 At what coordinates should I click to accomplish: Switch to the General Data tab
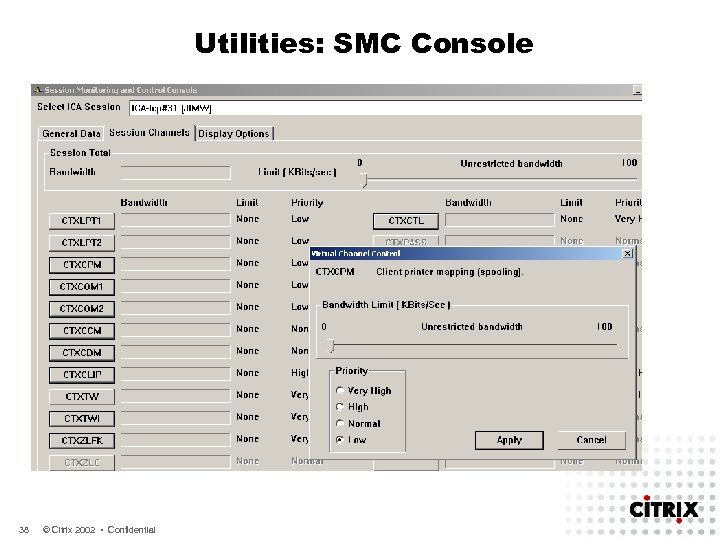coord(71,134)
